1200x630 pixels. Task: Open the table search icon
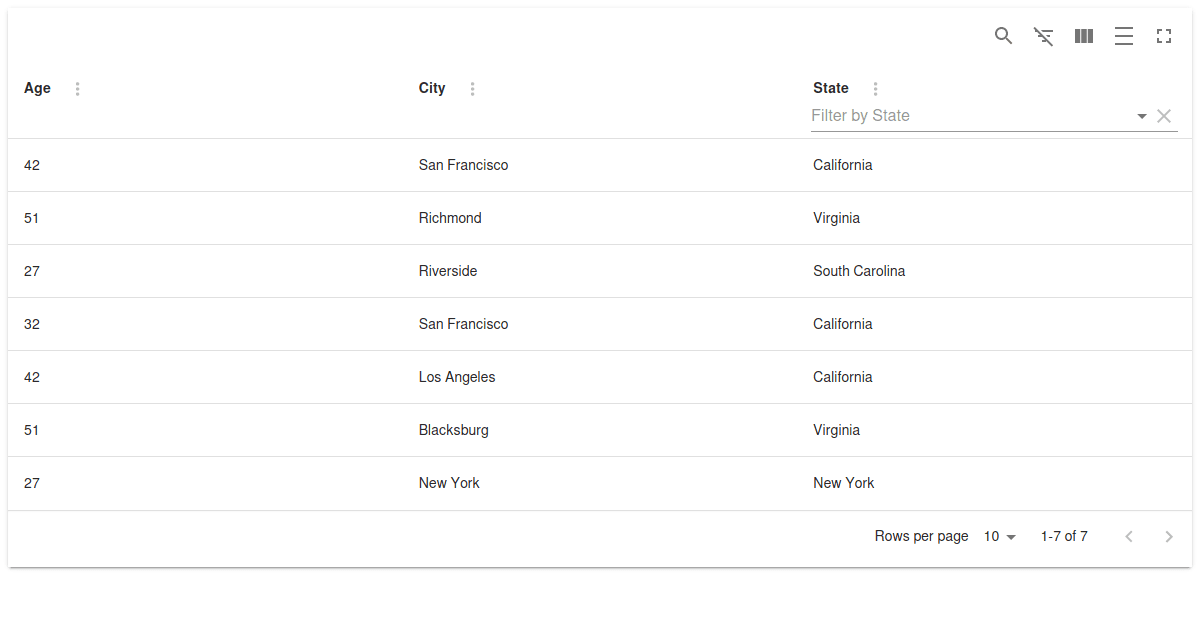[1003, 36]
